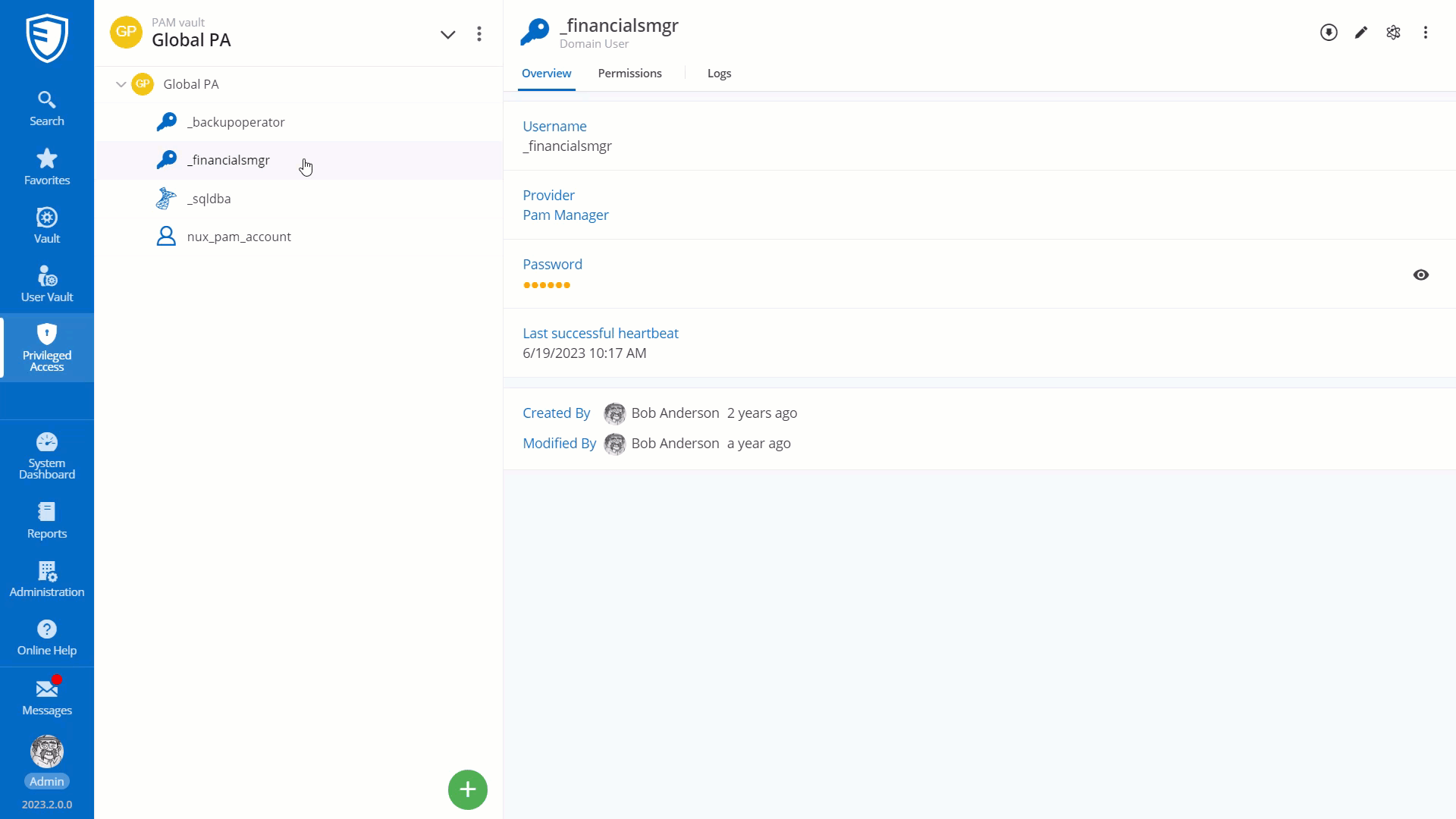Open the entry's more options menu, top right
This screenshot has height=819, width=1456.
coord(1426,33)
